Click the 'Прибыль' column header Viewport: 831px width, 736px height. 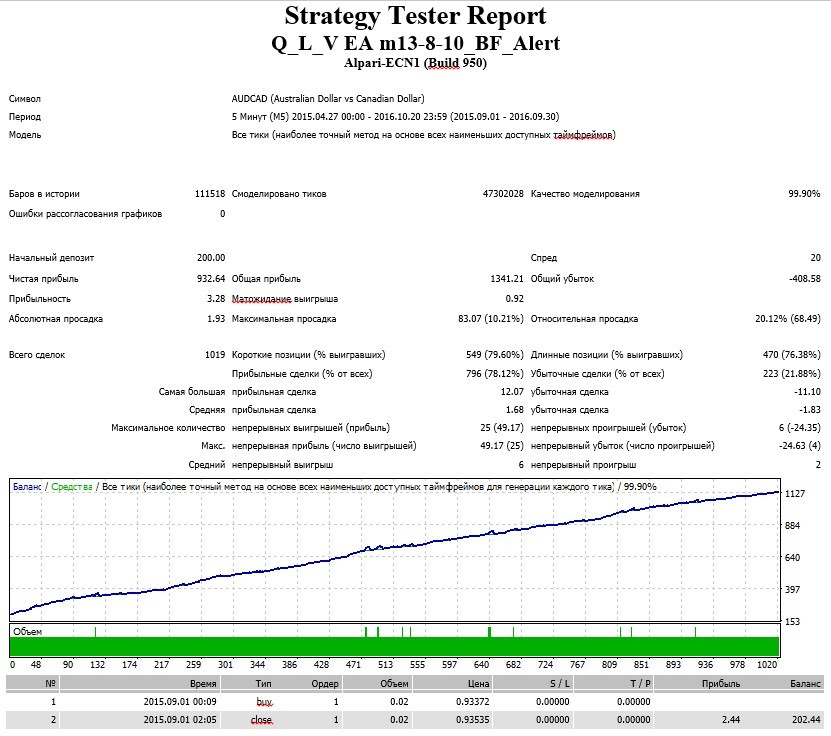tap(721, 684)
